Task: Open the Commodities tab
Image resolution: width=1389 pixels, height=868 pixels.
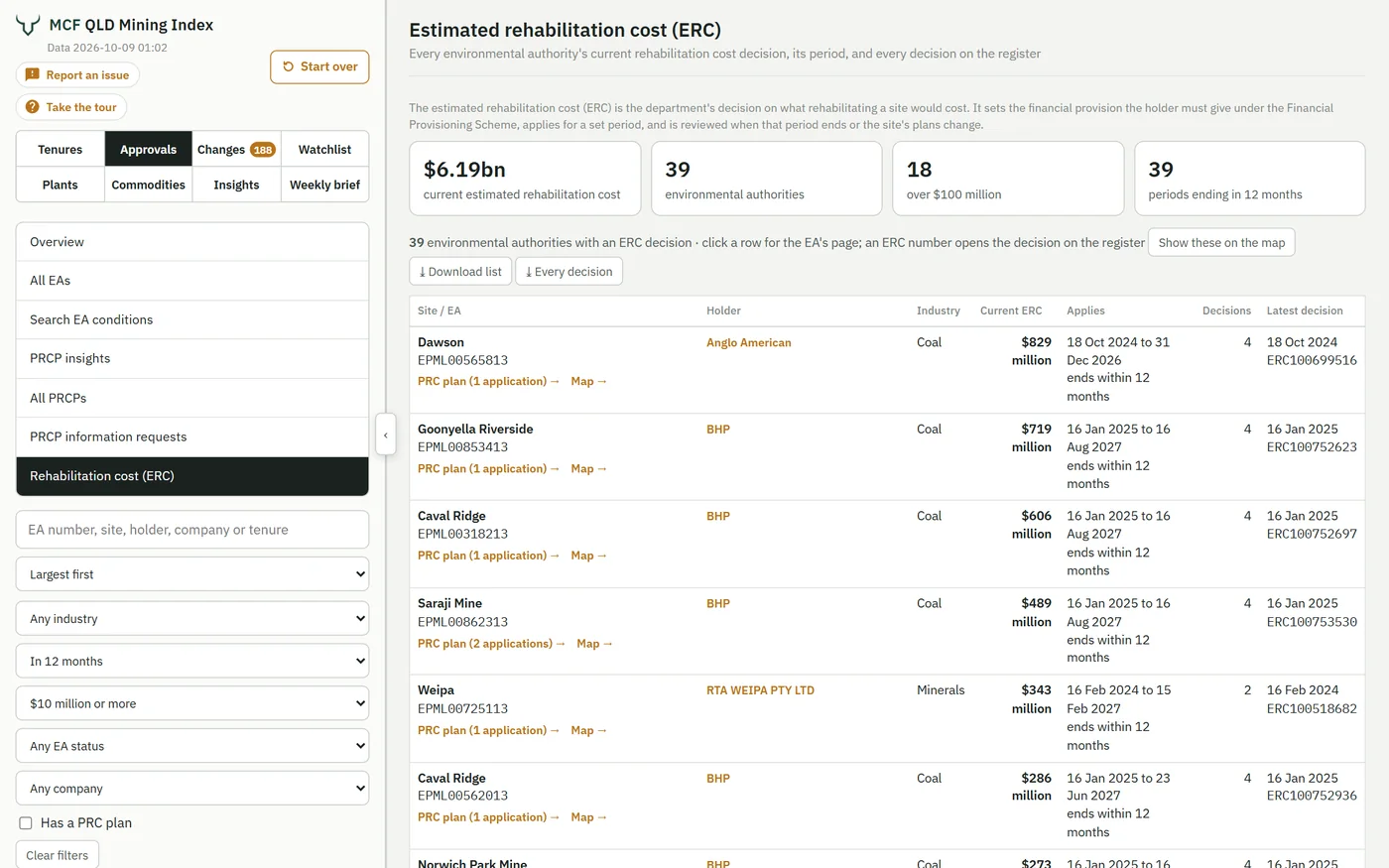Action: [x=149, y=185]
